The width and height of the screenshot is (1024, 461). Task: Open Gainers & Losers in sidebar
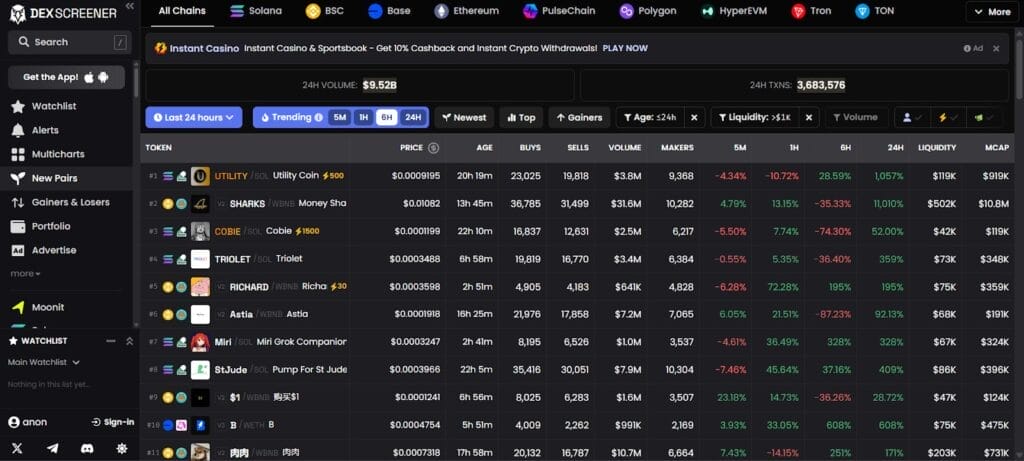point(70,202)
